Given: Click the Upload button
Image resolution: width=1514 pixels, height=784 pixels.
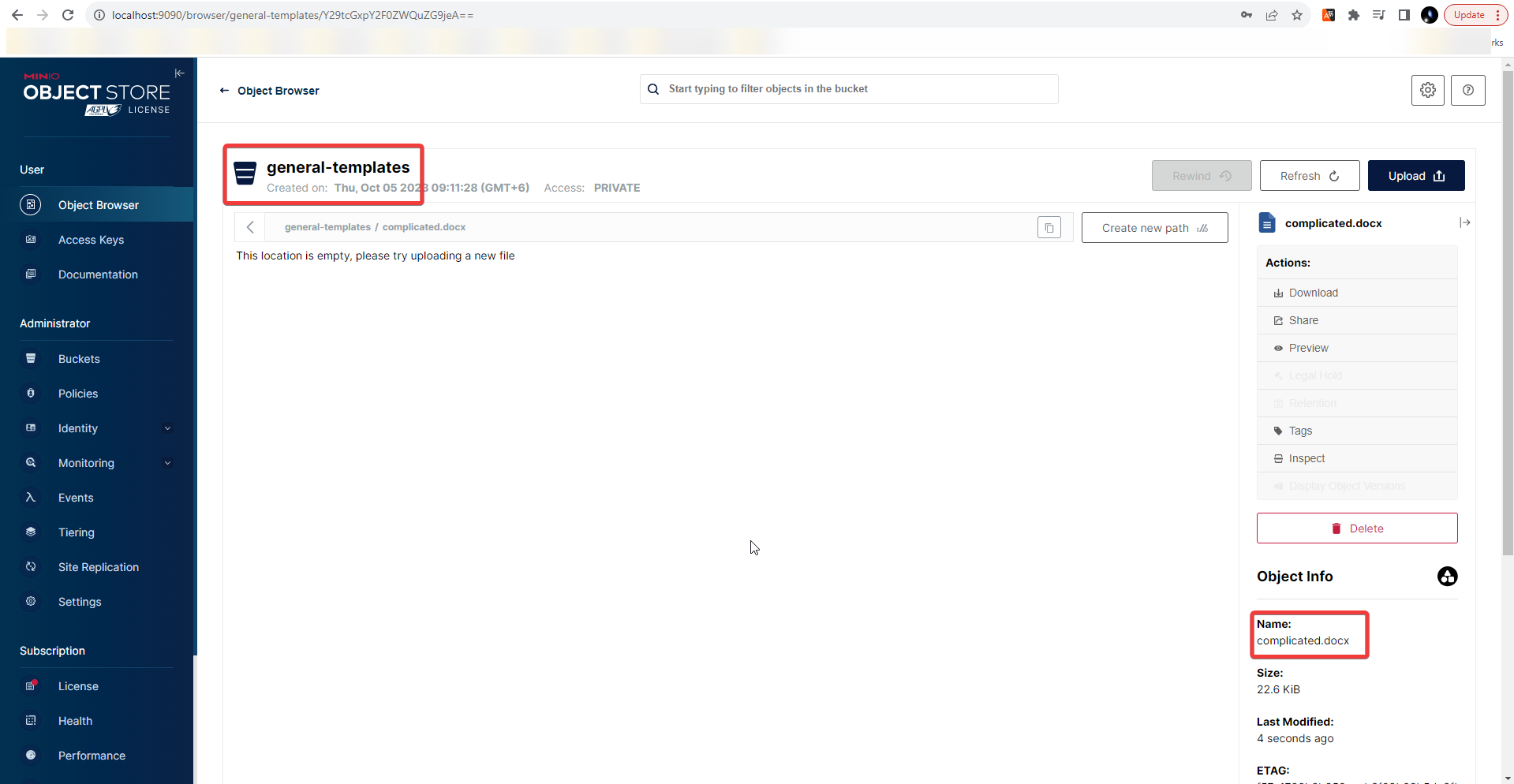Looking at the screenshot, I should [x=1415, y=175].
